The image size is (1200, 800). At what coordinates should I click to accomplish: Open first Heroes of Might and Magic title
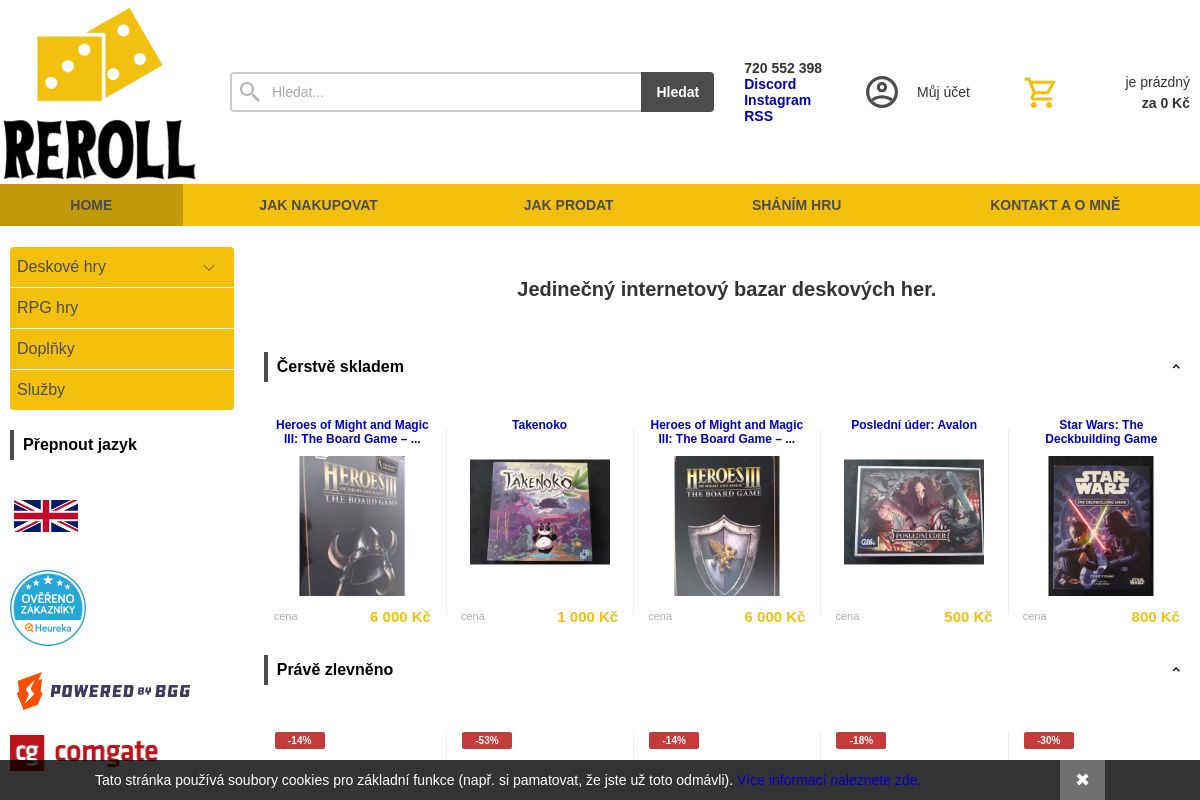coord(351,432)
